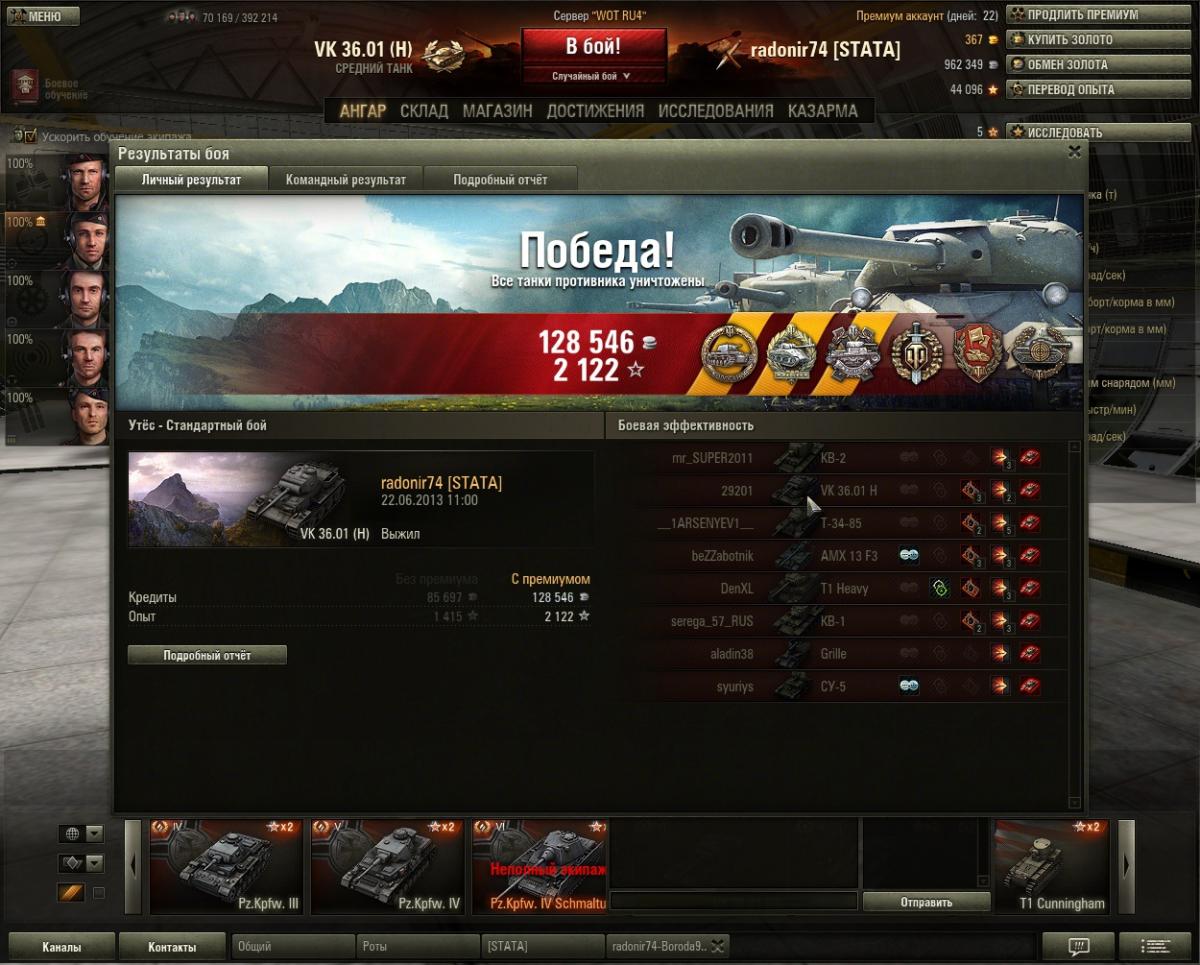Click the red В бой! button

tap(593, 46)
